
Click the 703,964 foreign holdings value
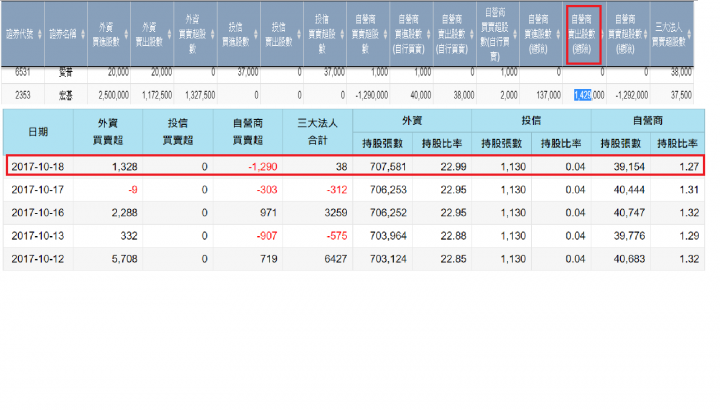[388, 236]
